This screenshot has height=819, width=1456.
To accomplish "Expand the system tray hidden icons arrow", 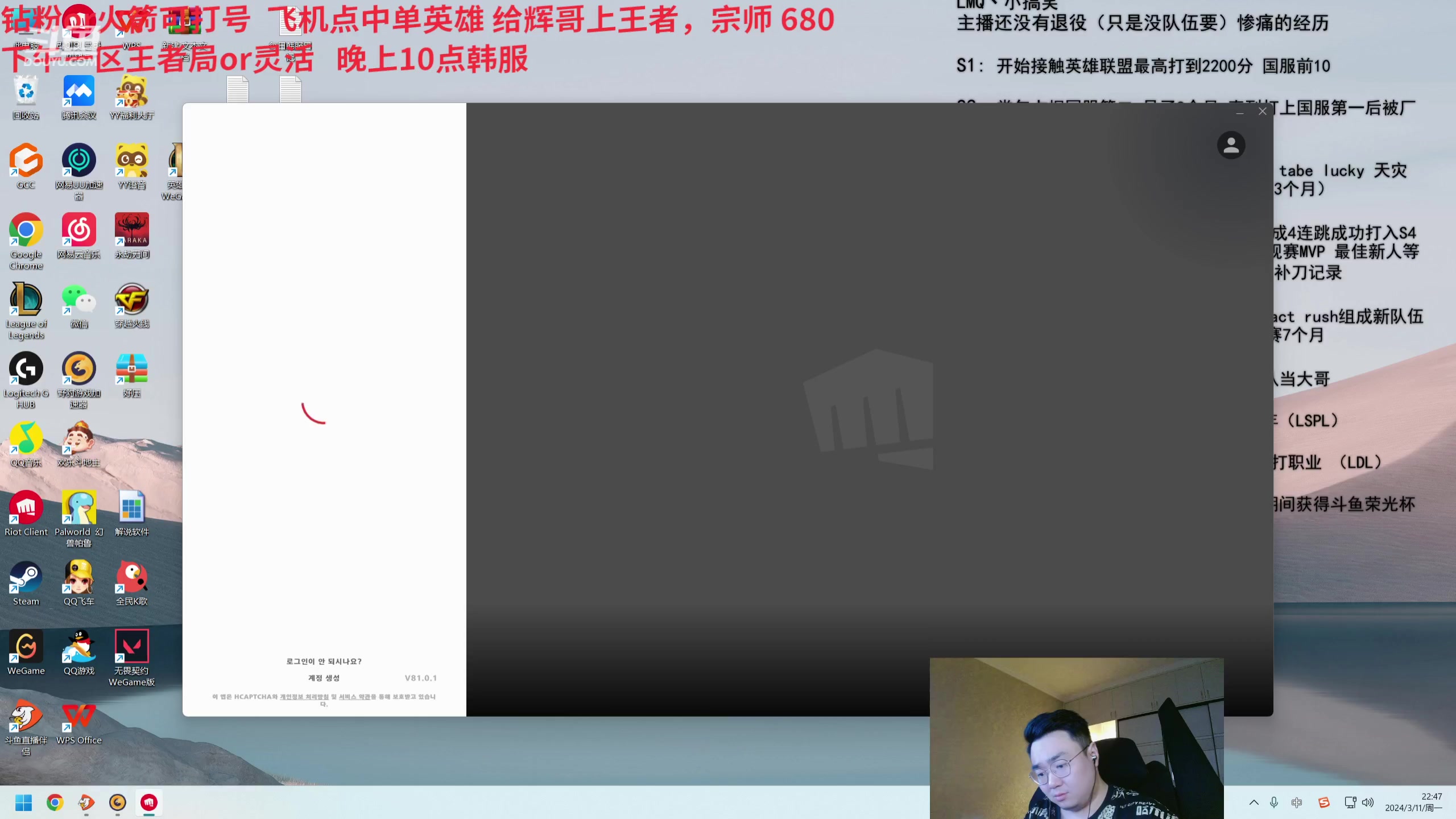I will [x=1254, y=803].
